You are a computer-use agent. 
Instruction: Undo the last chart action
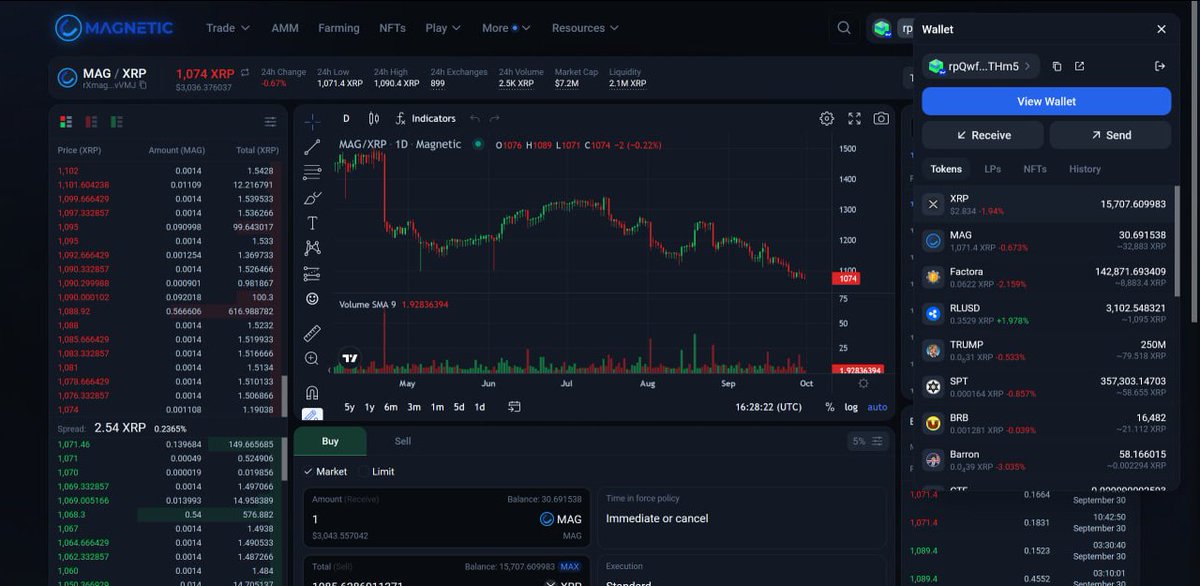pyautogui.click(x=476, y=119)
